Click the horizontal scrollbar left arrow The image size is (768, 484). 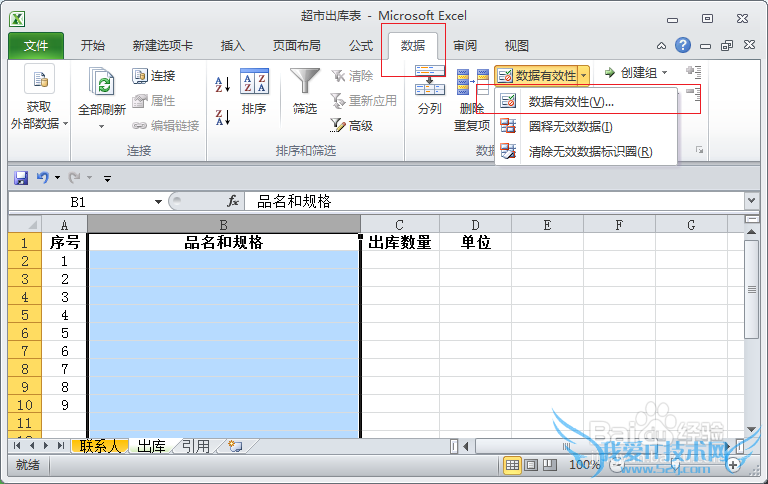pyautogui.click(x=466, y=446)
